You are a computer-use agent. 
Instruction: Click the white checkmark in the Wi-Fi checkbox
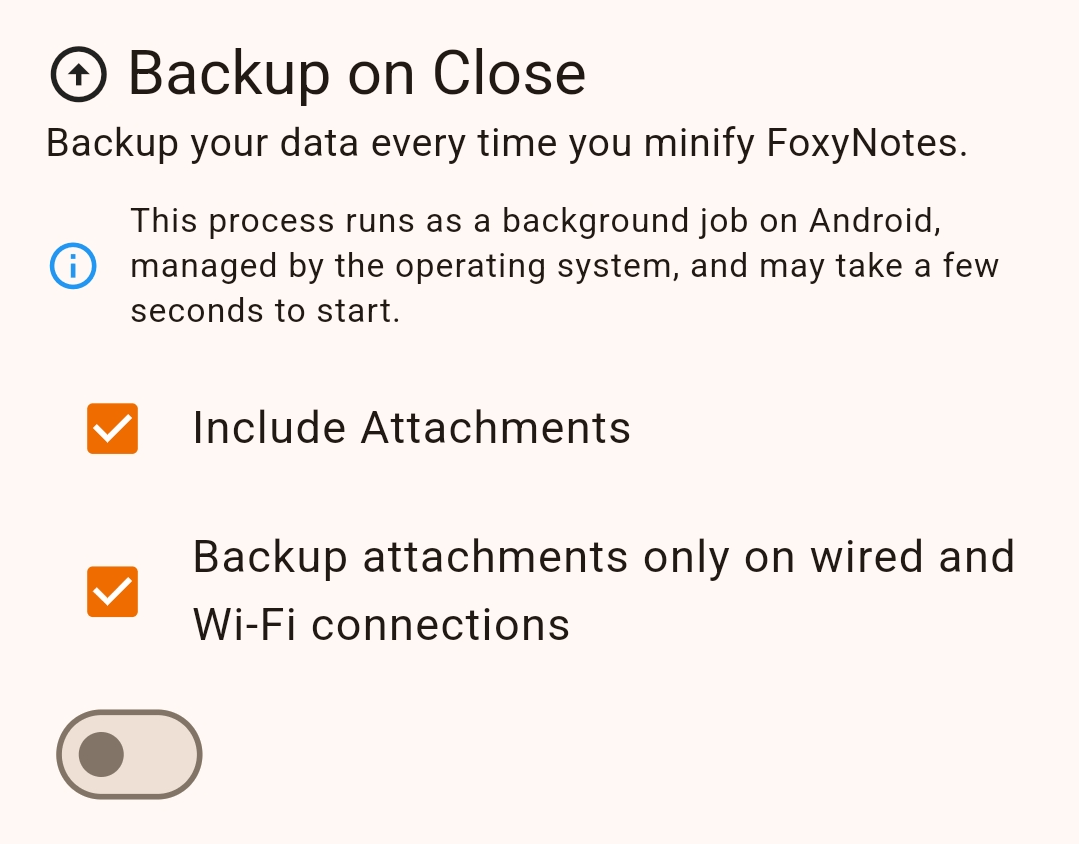point(112,592)
